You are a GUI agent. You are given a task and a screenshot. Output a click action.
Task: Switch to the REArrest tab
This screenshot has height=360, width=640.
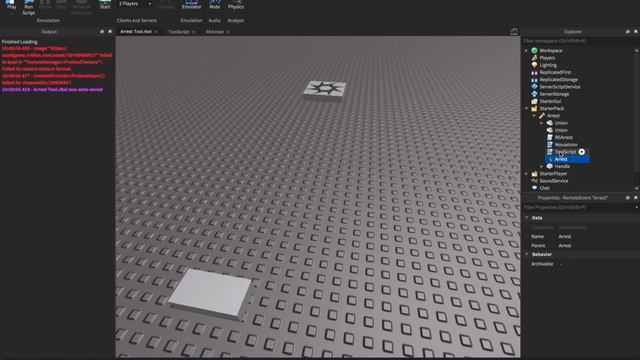215,32
